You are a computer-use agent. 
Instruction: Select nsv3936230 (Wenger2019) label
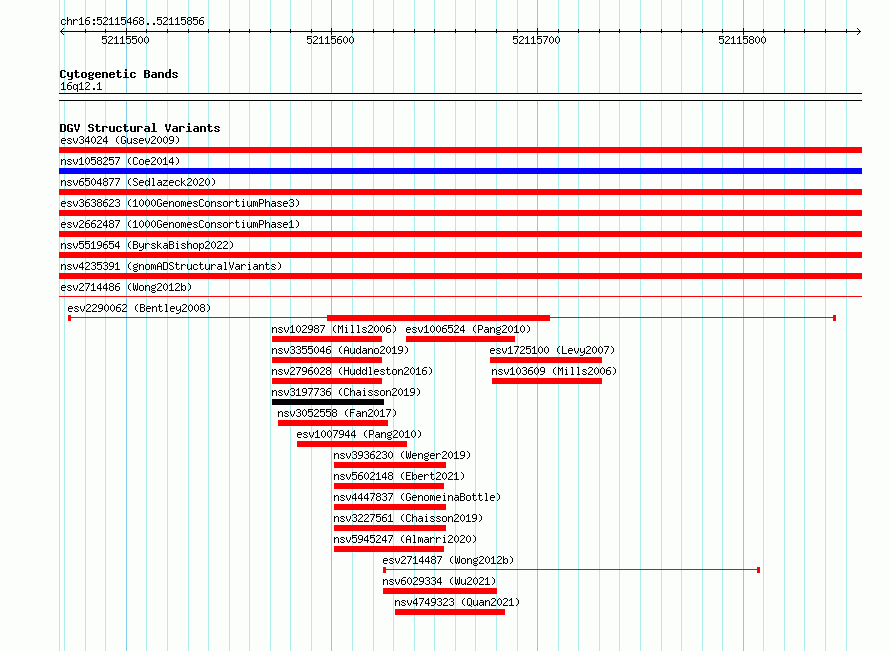(402, 455)
